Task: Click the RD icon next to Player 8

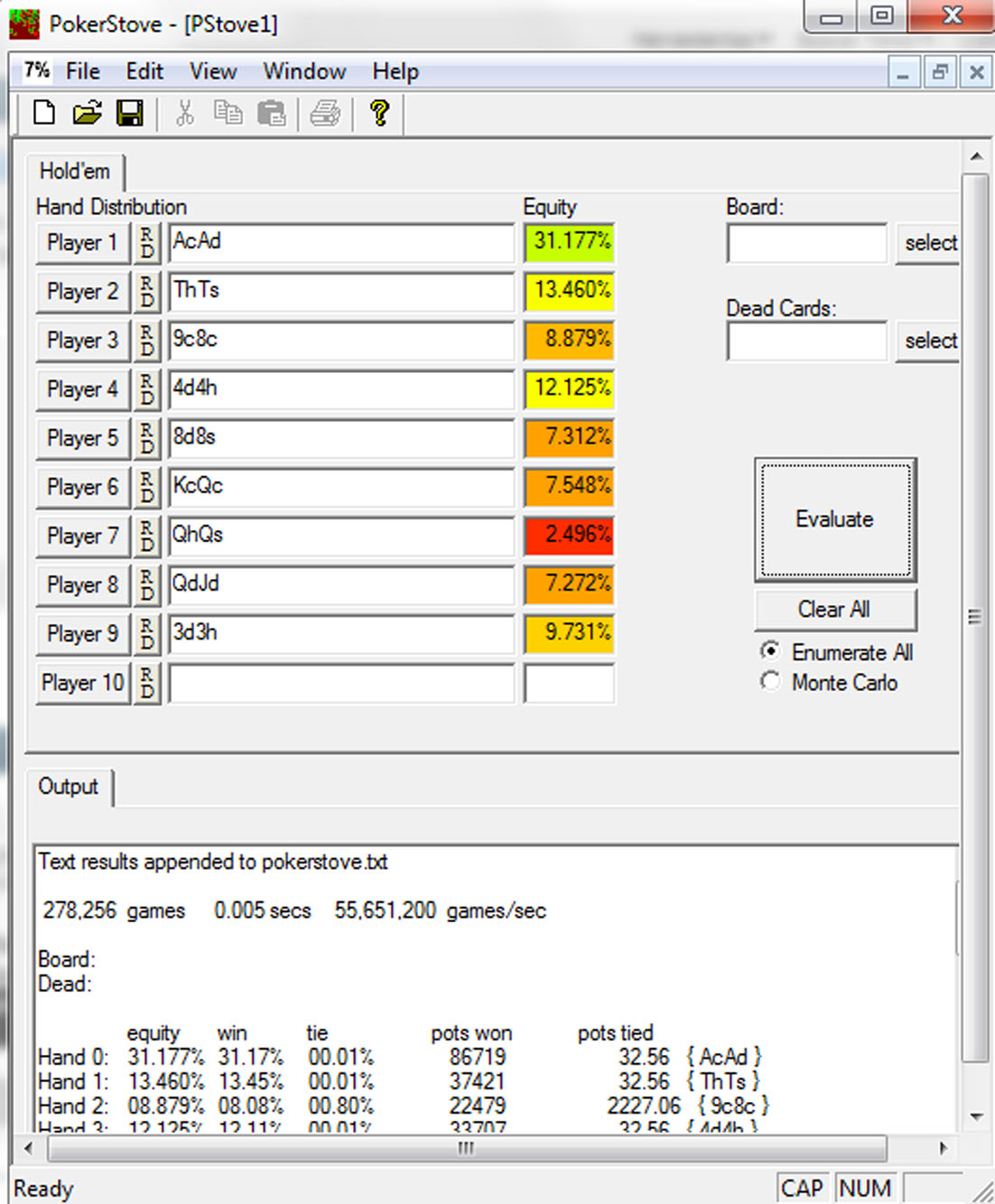Action: (147, 584)
